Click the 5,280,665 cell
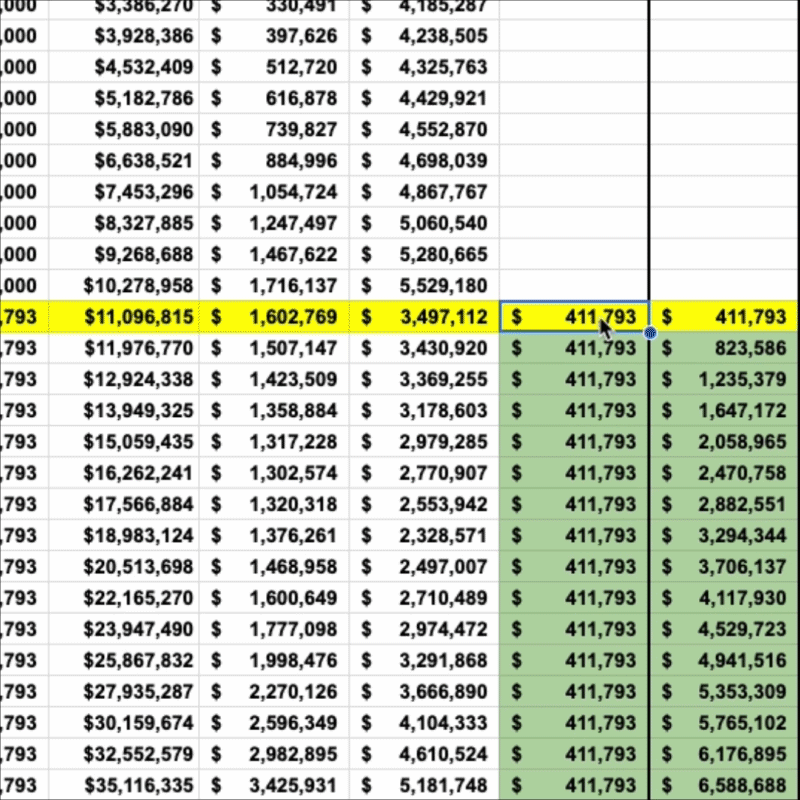Viewport: 800px width, 800px height. [424, 254]
